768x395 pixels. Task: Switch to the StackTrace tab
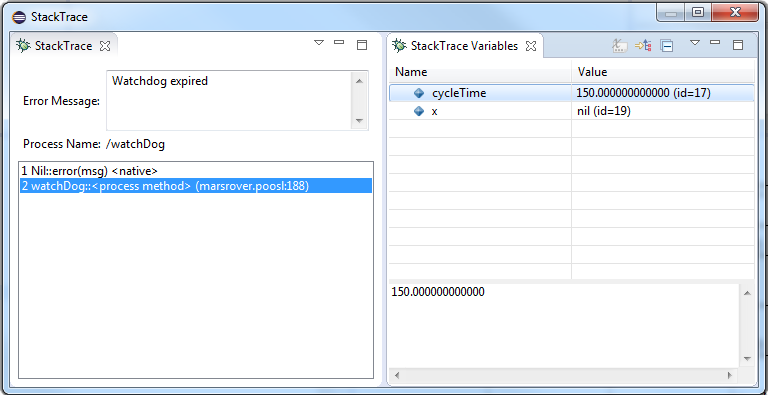pos(63,46)
